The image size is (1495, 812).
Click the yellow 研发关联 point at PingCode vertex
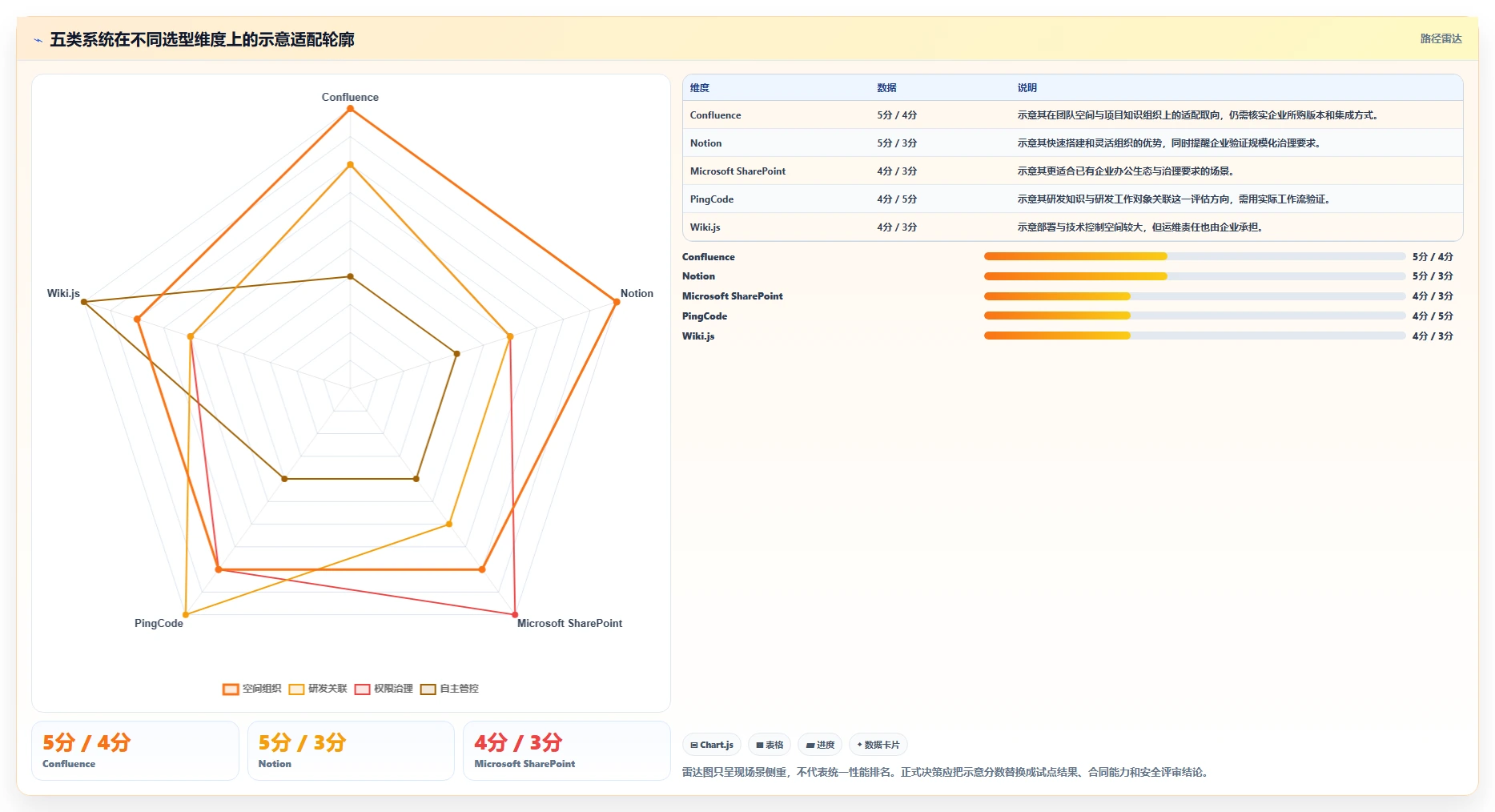186,615
